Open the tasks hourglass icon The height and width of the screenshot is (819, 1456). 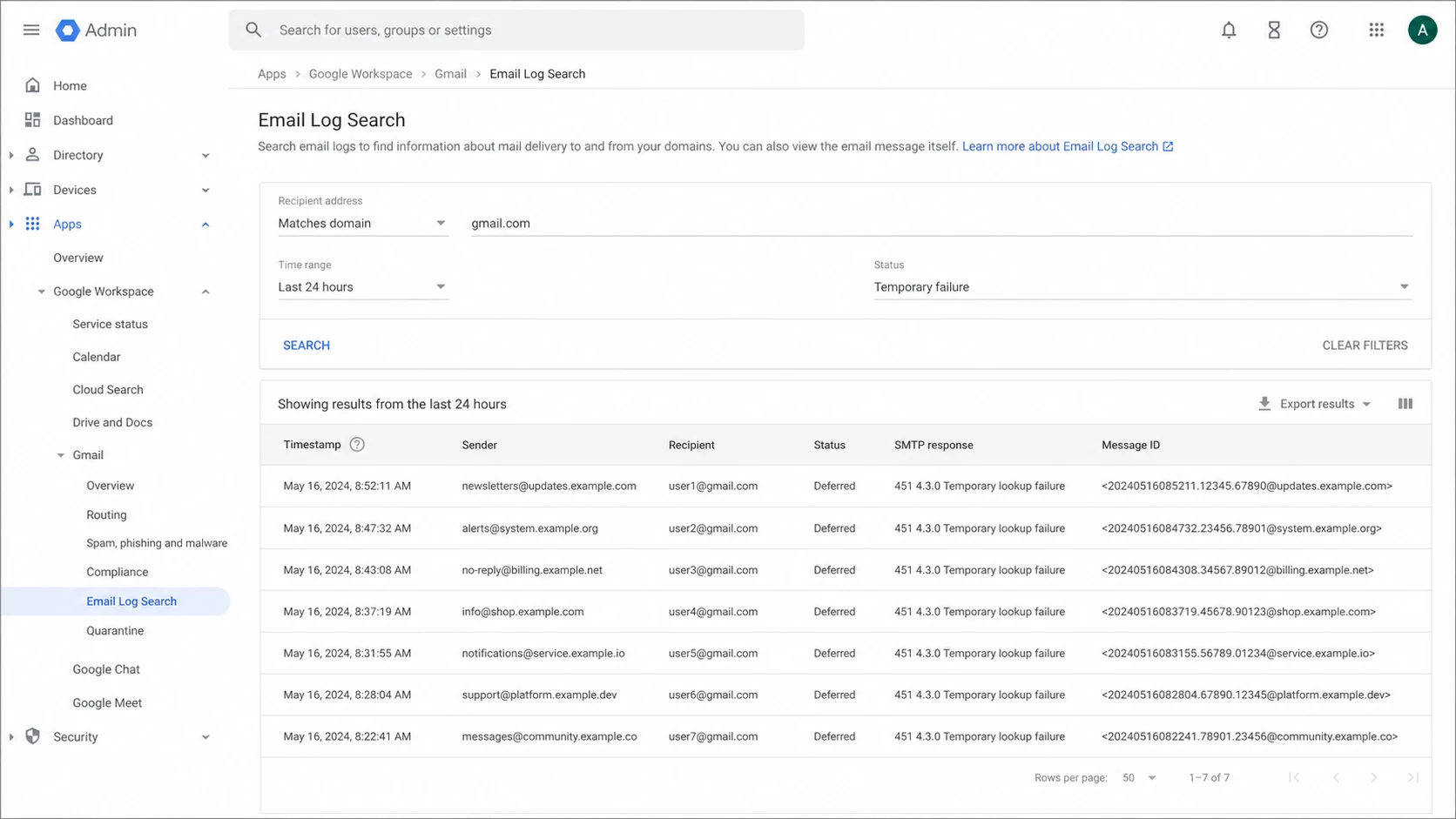(1274, 30)
